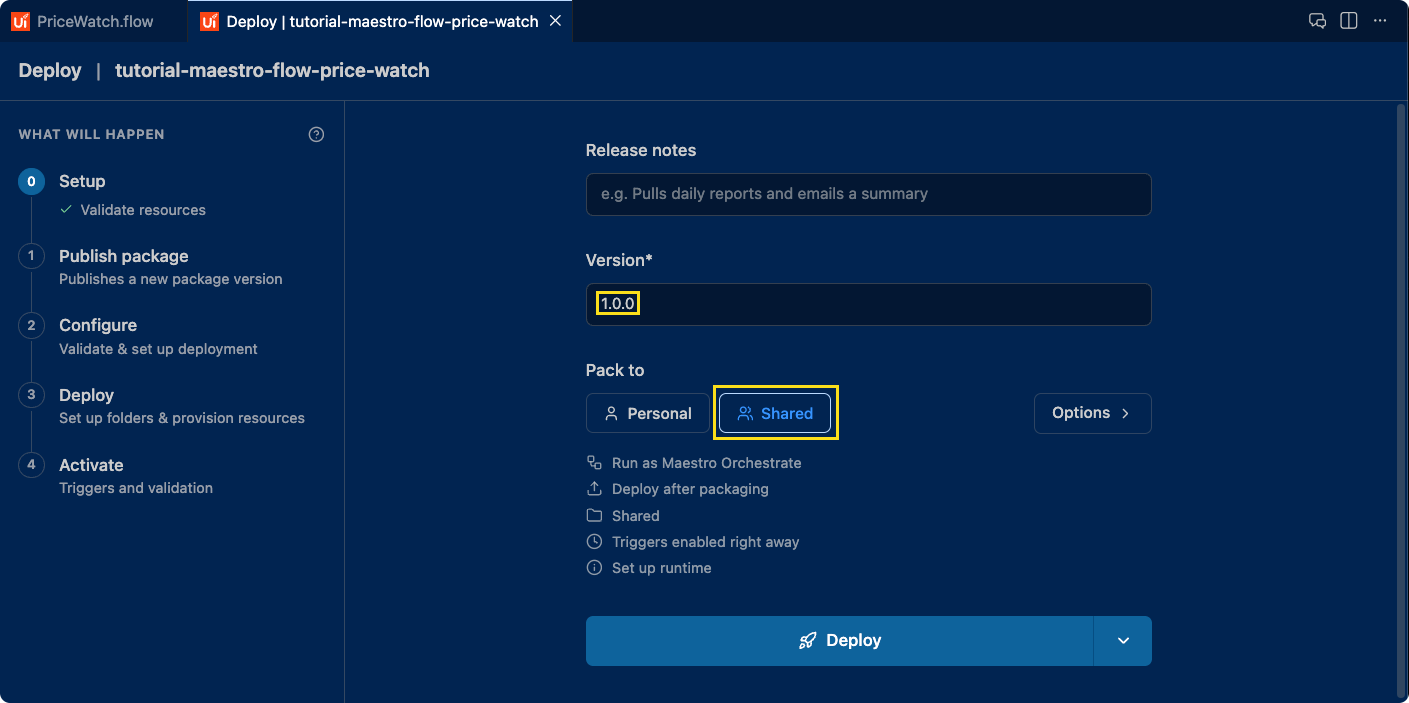The height and width of the screenshot is (703, 1409).
Task: Open the chat panel icon
Action: click(1318, 21)
